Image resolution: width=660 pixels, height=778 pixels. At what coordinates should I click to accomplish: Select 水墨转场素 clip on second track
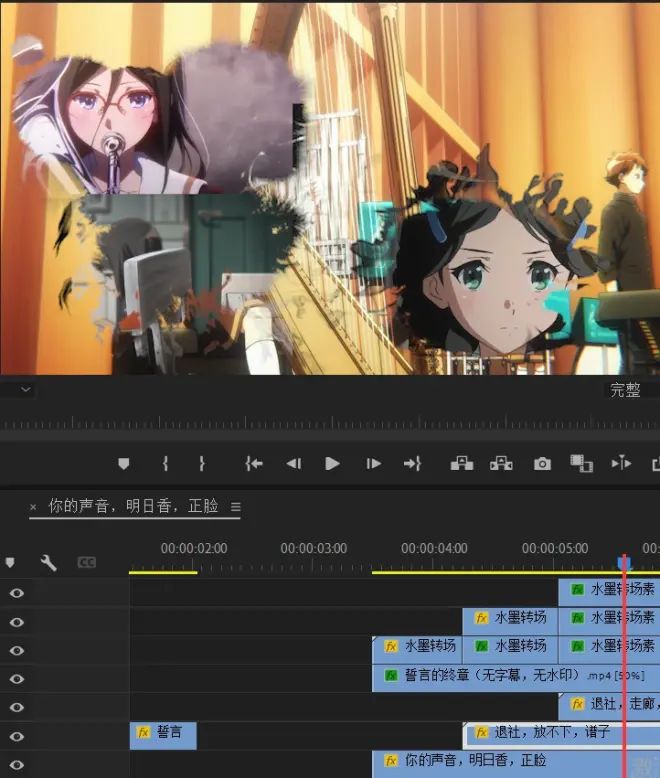point(609,621)
